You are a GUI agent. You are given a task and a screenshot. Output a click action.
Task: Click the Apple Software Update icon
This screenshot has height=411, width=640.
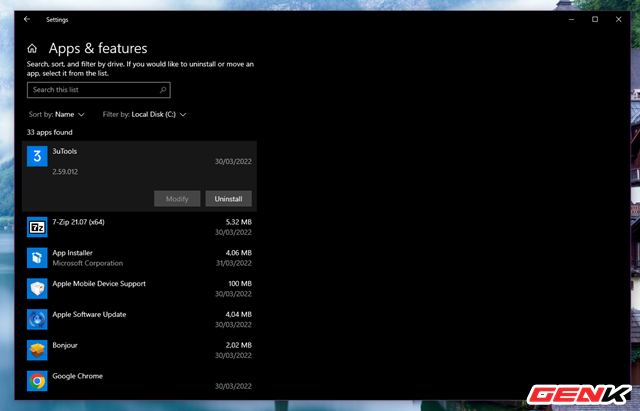37,320
